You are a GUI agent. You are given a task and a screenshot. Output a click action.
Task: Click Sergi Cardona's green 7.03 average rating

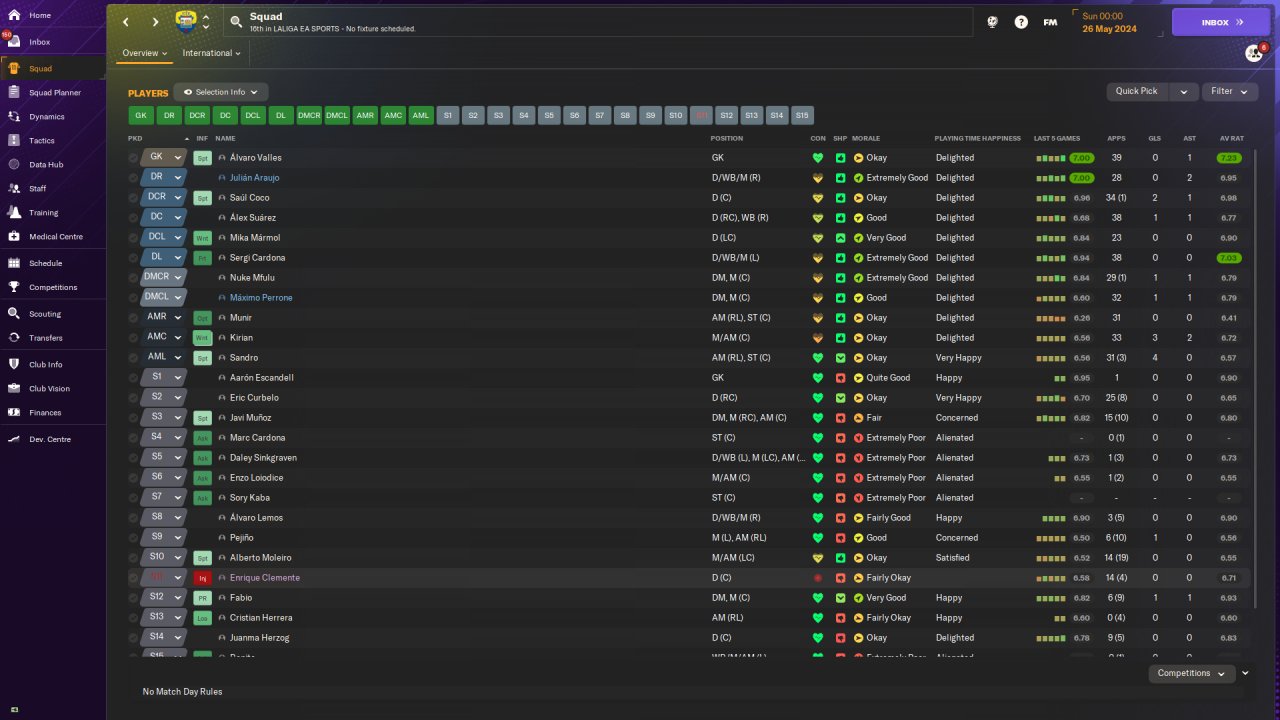coord(1229,258)
